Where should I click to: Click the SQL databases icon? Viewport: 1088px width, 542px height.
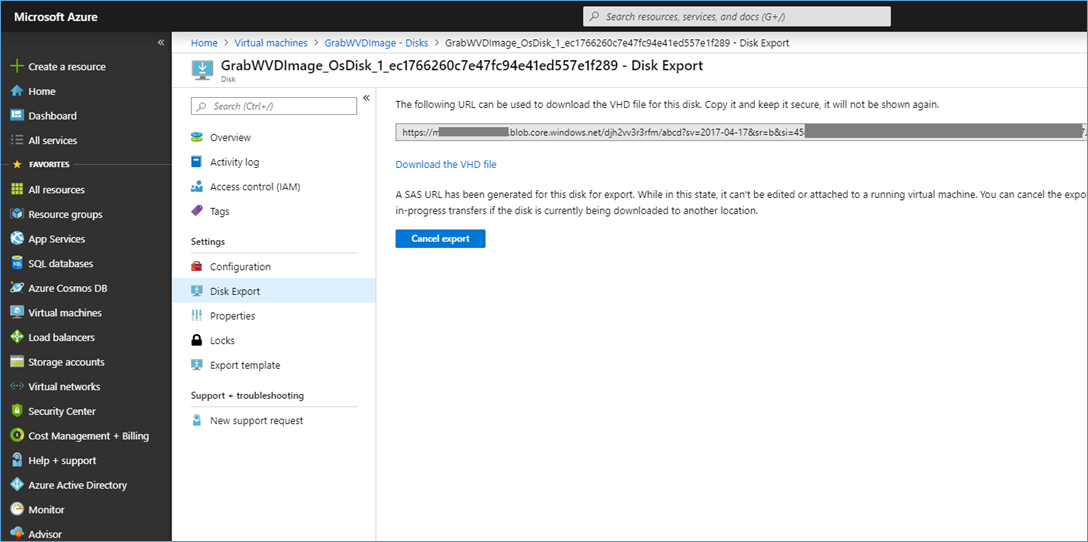(17, 264)
